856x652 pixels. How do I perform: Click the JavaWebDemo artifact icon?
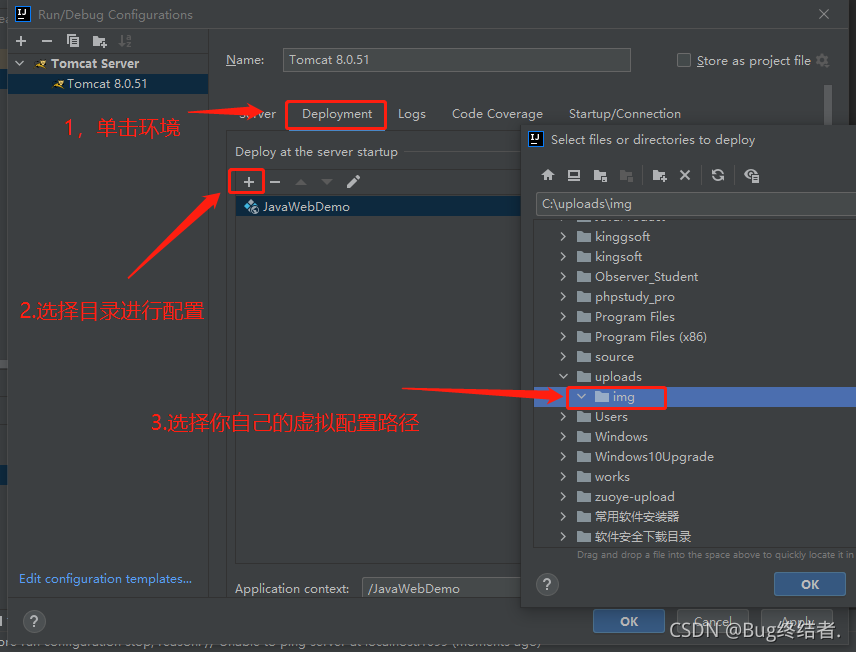tap(251, 206)
